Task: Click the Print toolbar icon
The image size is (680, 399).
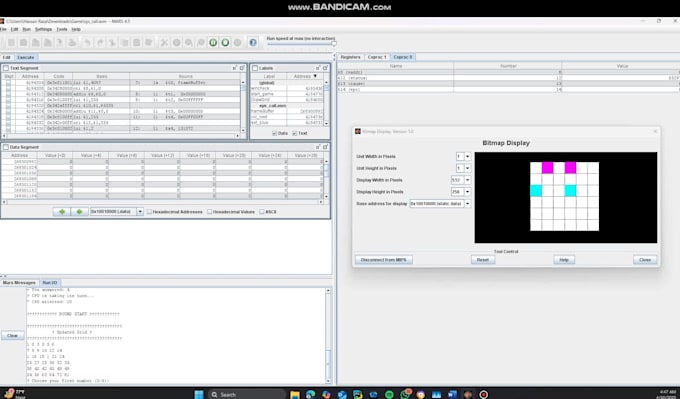Action: click(x=72, y=43)
